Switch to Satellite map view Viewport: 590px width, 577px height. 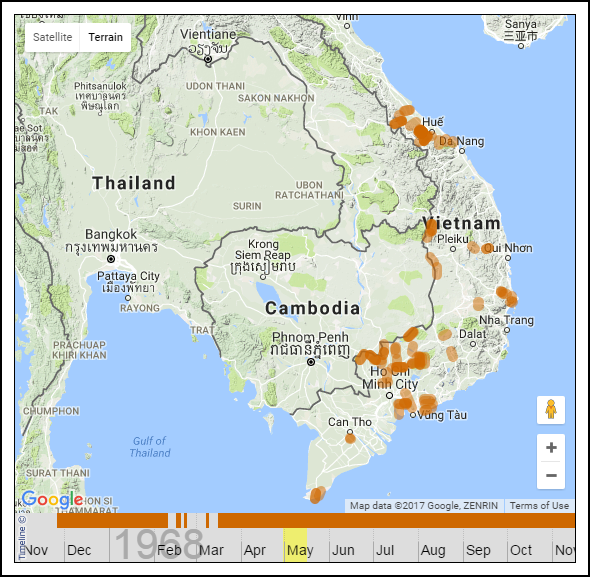coord(52,37)
